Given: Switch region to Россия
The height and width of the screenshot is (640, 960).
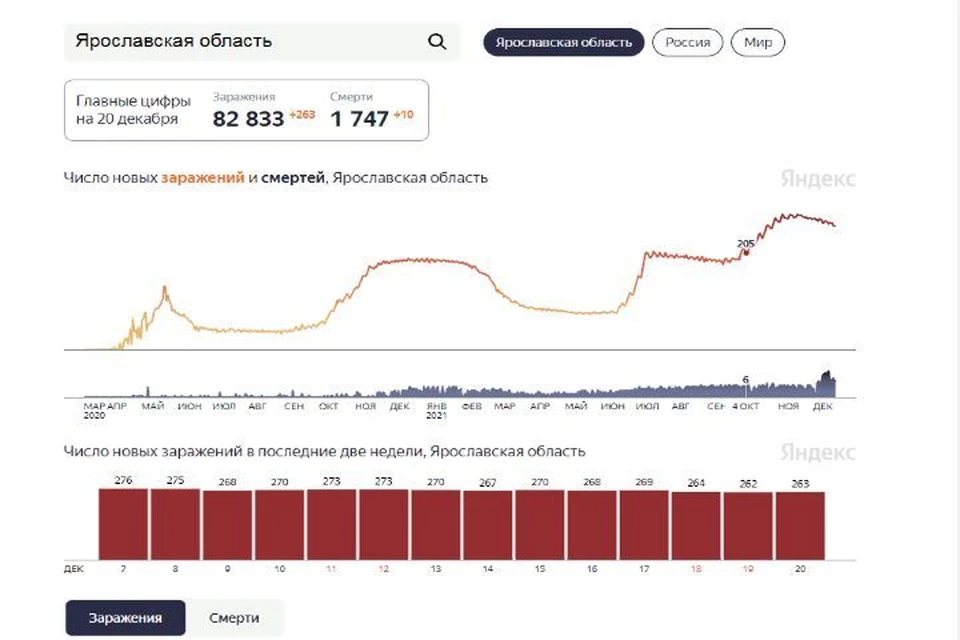Looking at the screenshot, I should [x=688, y=42].
